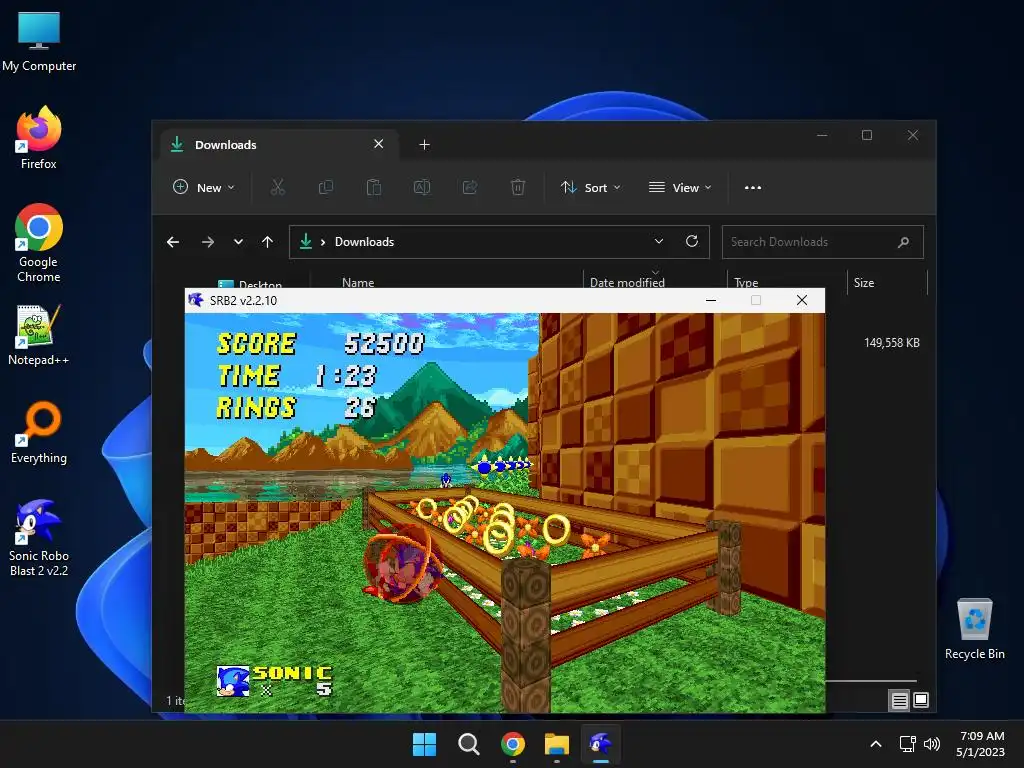Click the chevron before Downloads in address bar
The width and height of the screenshot is (1024, 768).
323,242
